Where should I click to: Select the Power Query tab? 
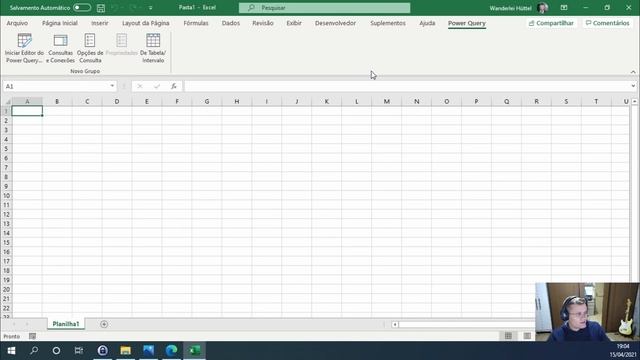[x=467, y=23]
